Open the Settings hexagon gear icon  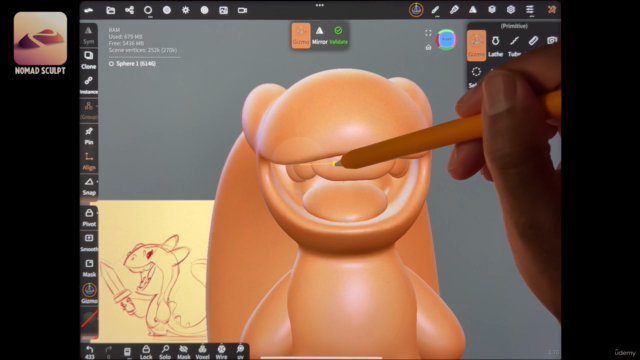511,10
